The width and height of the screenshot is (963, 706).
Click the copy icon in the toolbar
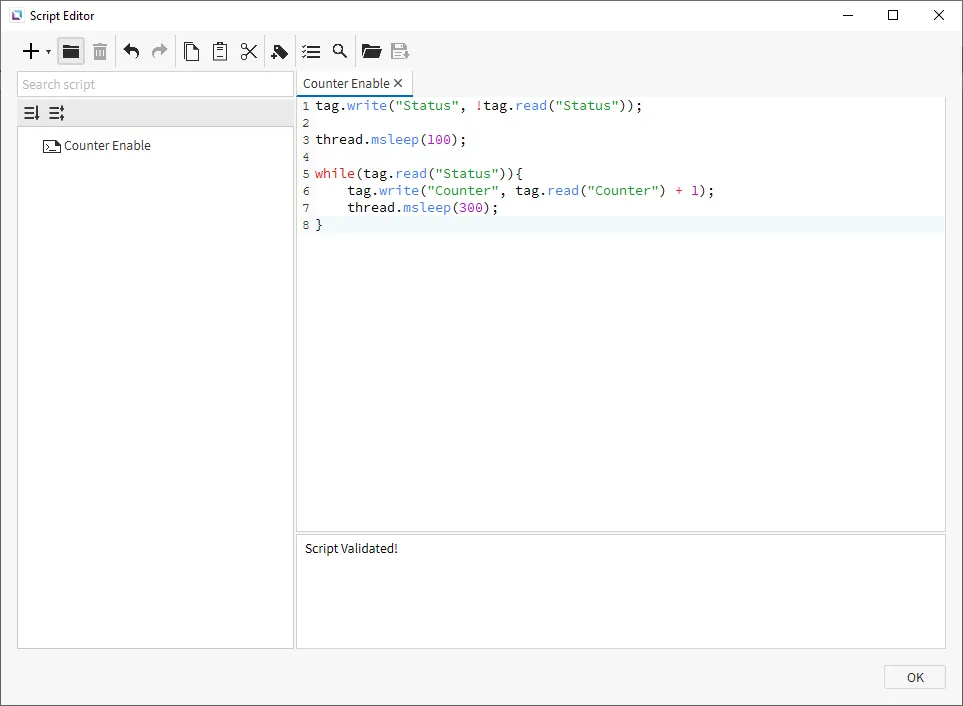pos(191,51)
